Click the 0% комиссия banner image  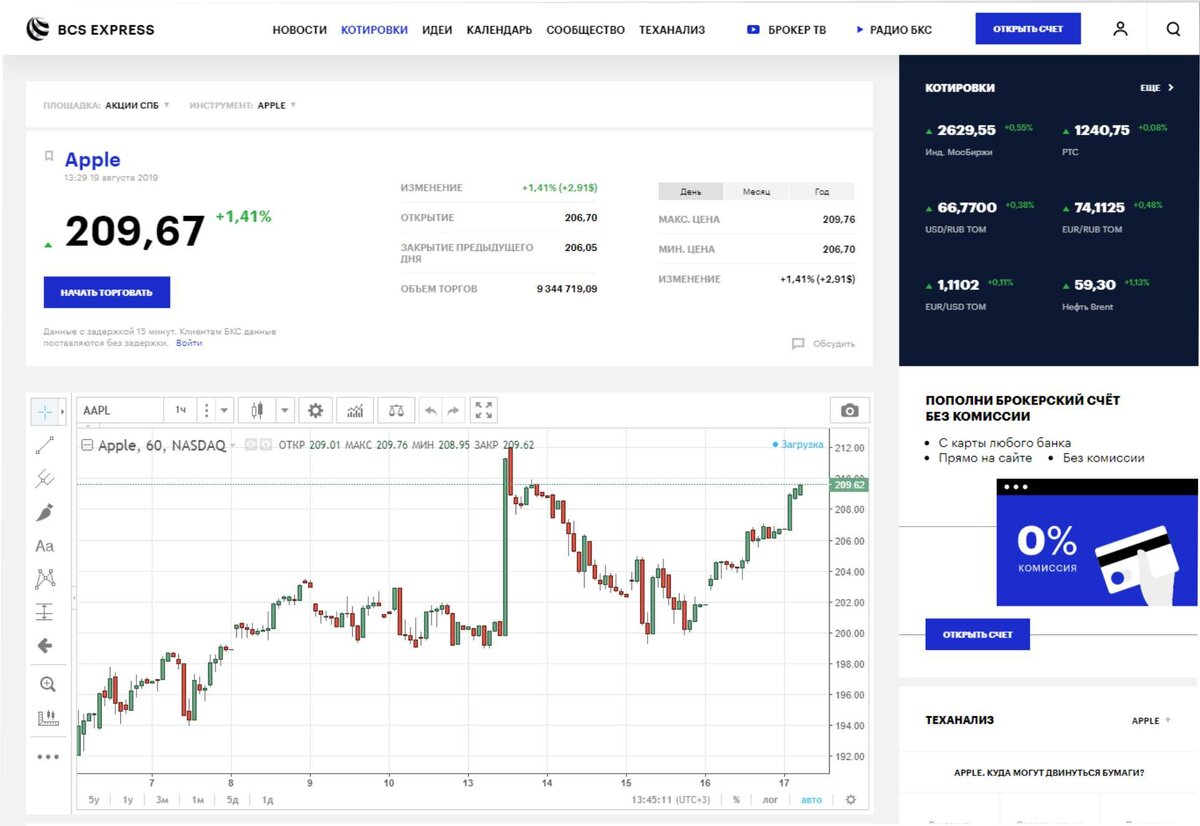[1096, 541]
